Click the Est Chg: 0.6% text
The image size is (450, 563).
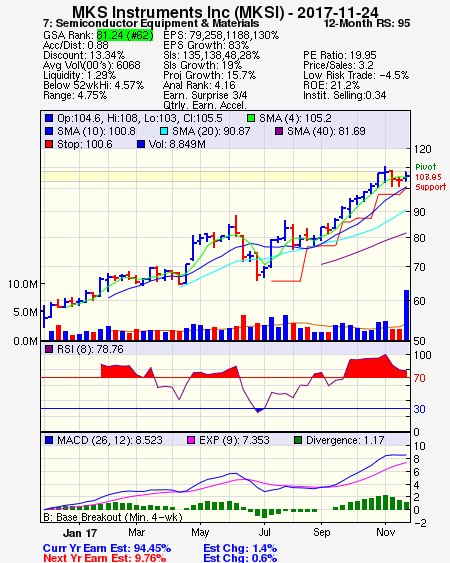tap(240, 558)
